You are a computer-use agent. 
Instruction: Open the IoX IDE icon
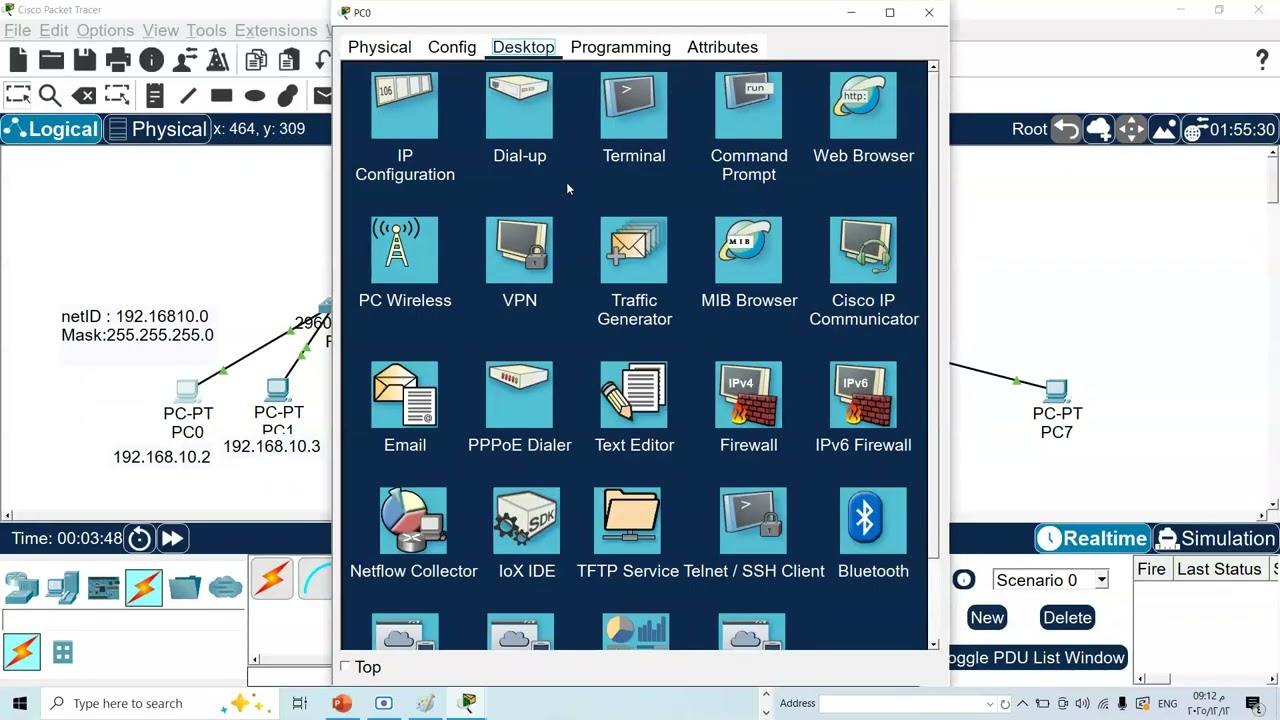[527, 521]
